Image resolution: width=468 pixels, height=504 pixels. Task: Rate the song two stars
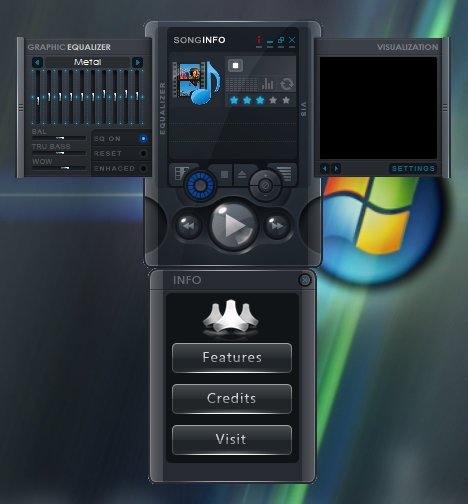click(247, 100)
